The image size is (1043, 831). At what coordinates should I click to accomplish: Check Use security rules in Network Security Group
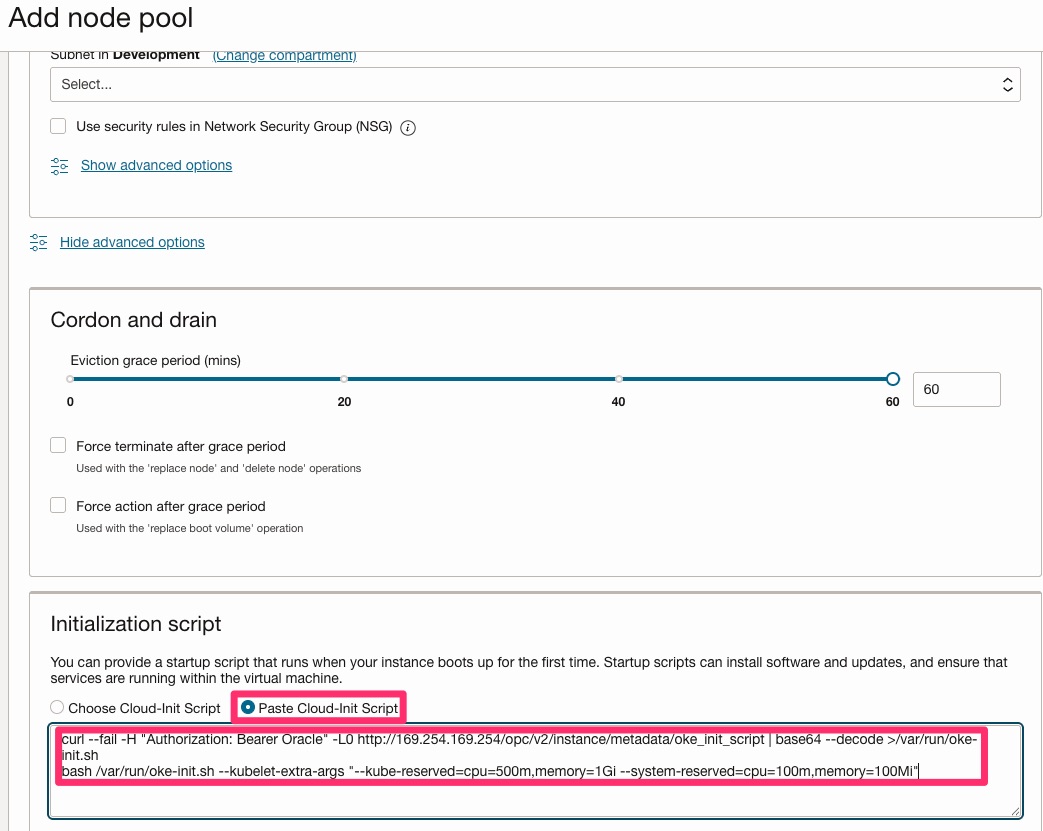tap(57, 126)
